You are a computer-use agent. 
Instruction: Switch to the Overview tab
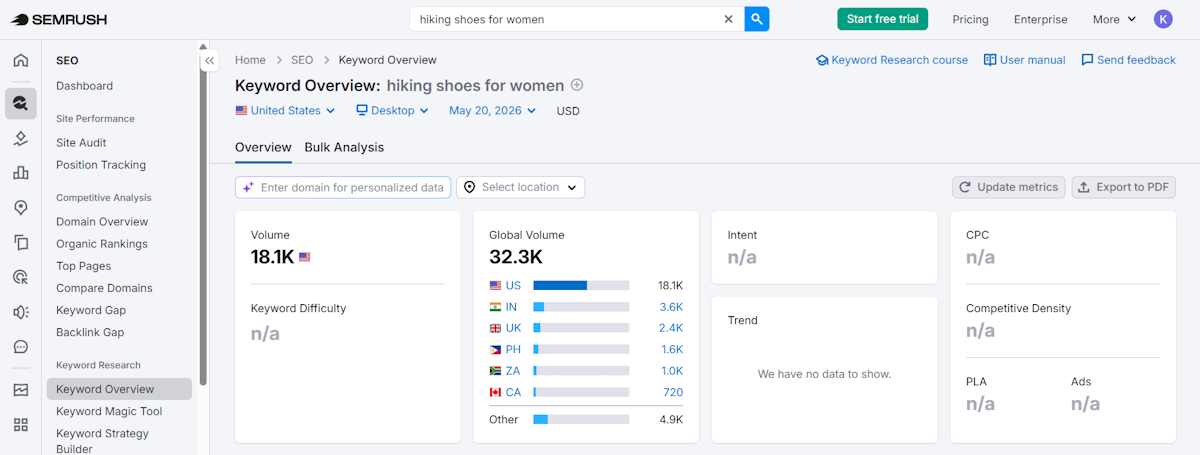click(263, 147)
